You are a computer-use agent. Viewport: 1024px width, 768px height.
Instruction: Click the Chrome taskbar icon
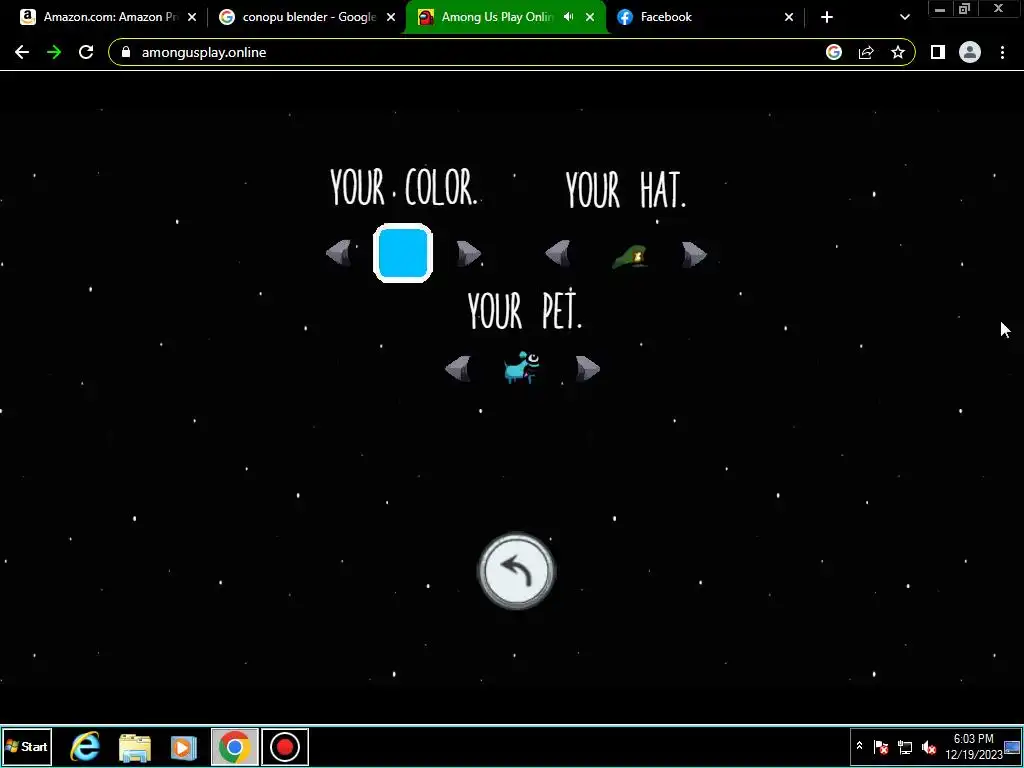click(234, 746)
